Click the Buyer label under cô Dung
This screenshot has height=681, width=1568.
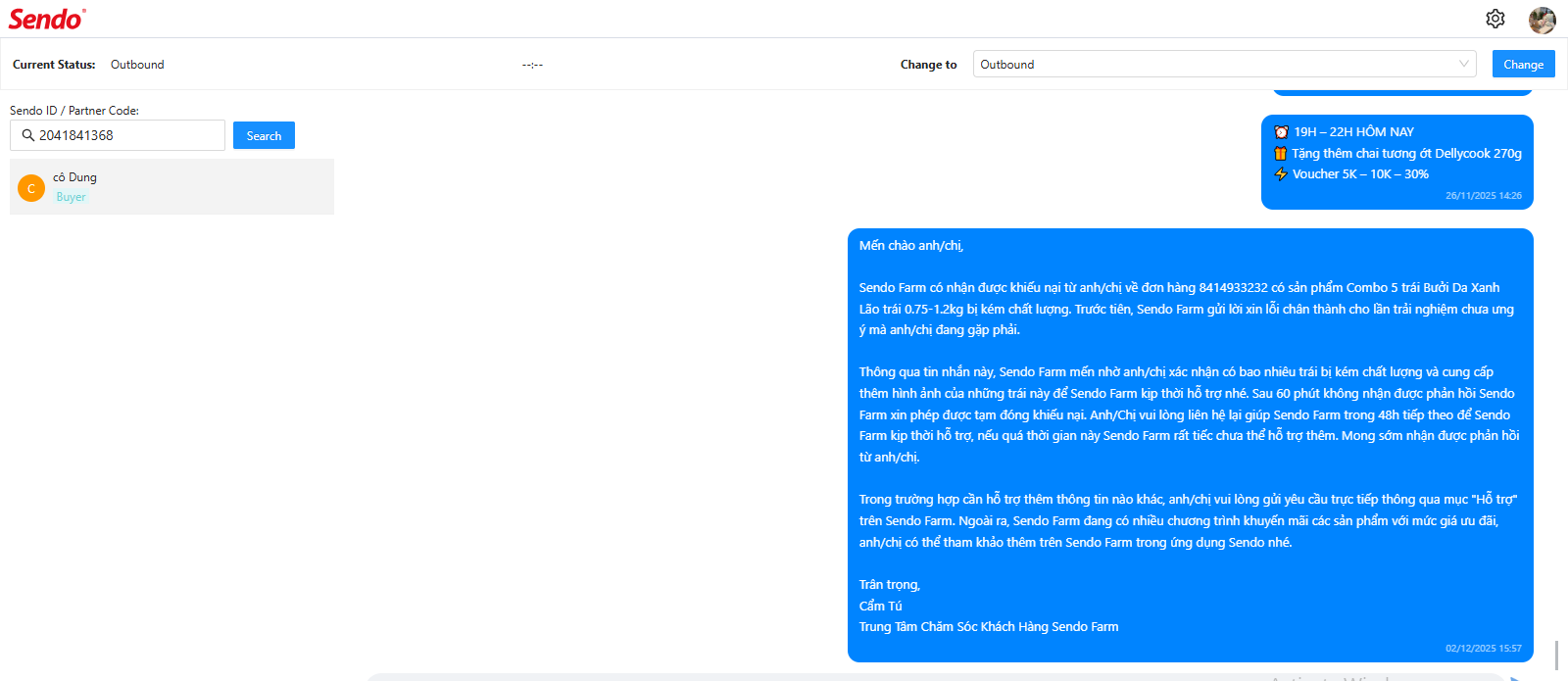click(71, 197)
